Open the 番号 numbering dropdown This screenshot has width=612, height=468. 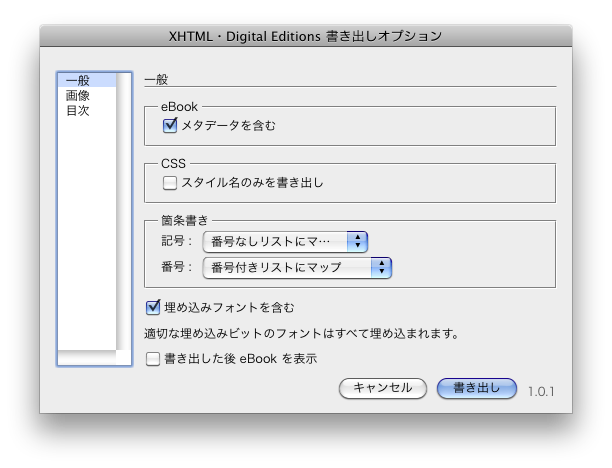pyautogui.click(x=297, y=268)
